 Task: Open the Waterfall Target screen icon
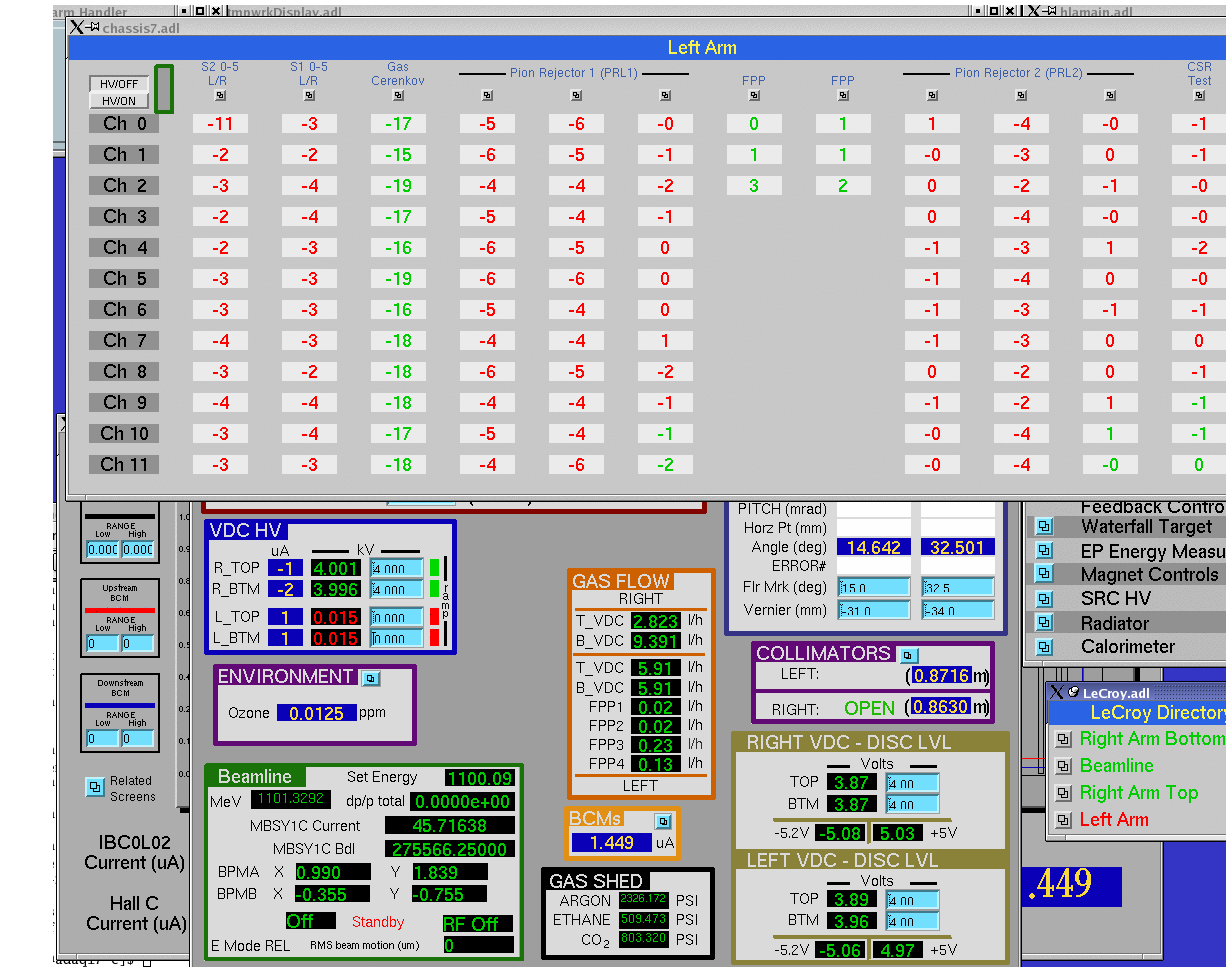pyautogui.click(x=1044, y=527)
